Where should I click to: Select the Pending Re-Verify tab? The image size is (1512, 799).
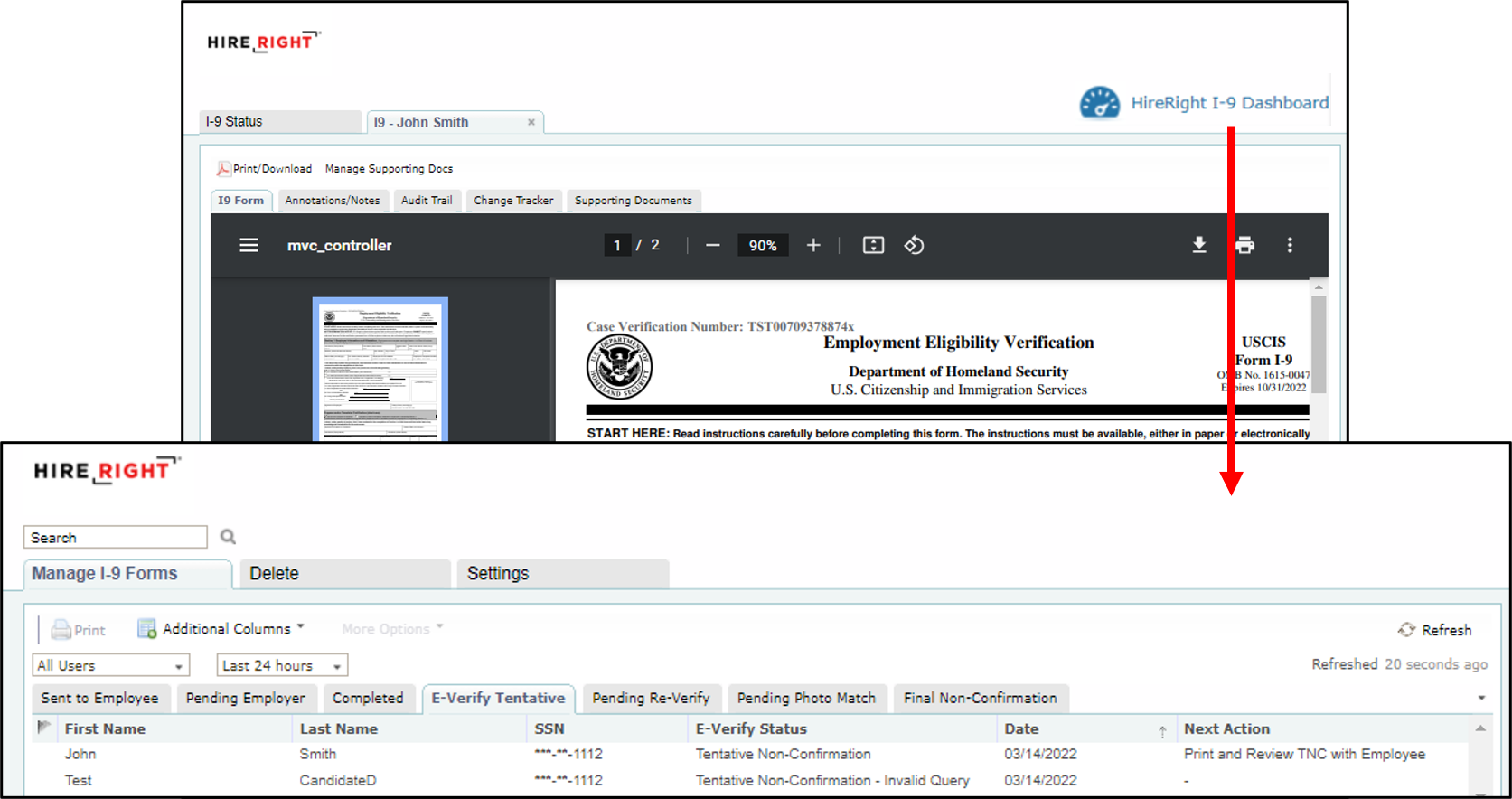(x=651, y=698)
